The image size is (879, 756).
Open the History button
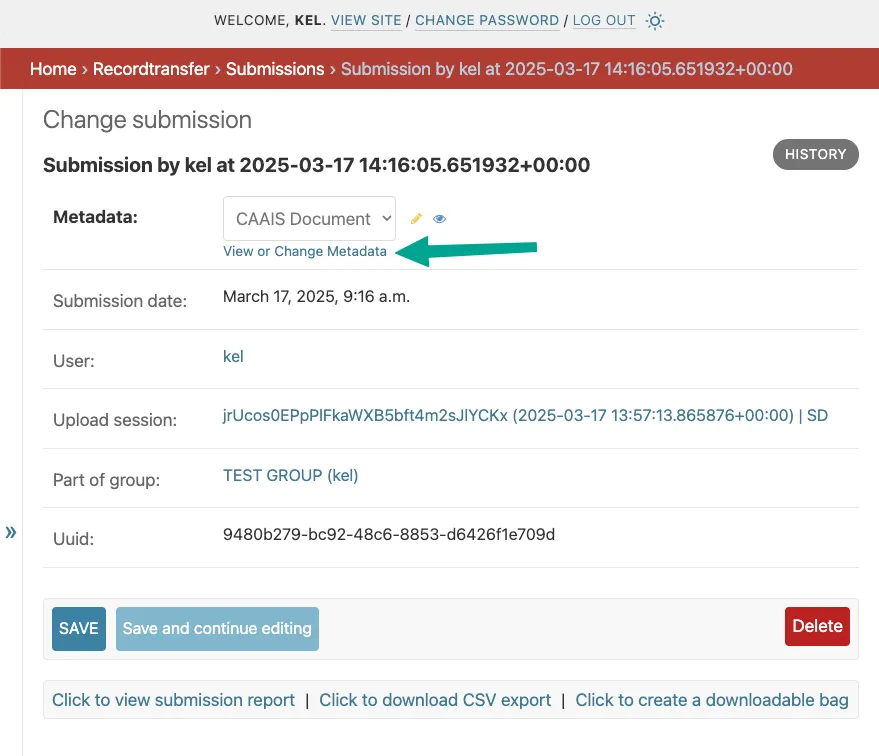click(x=816, y=154)
